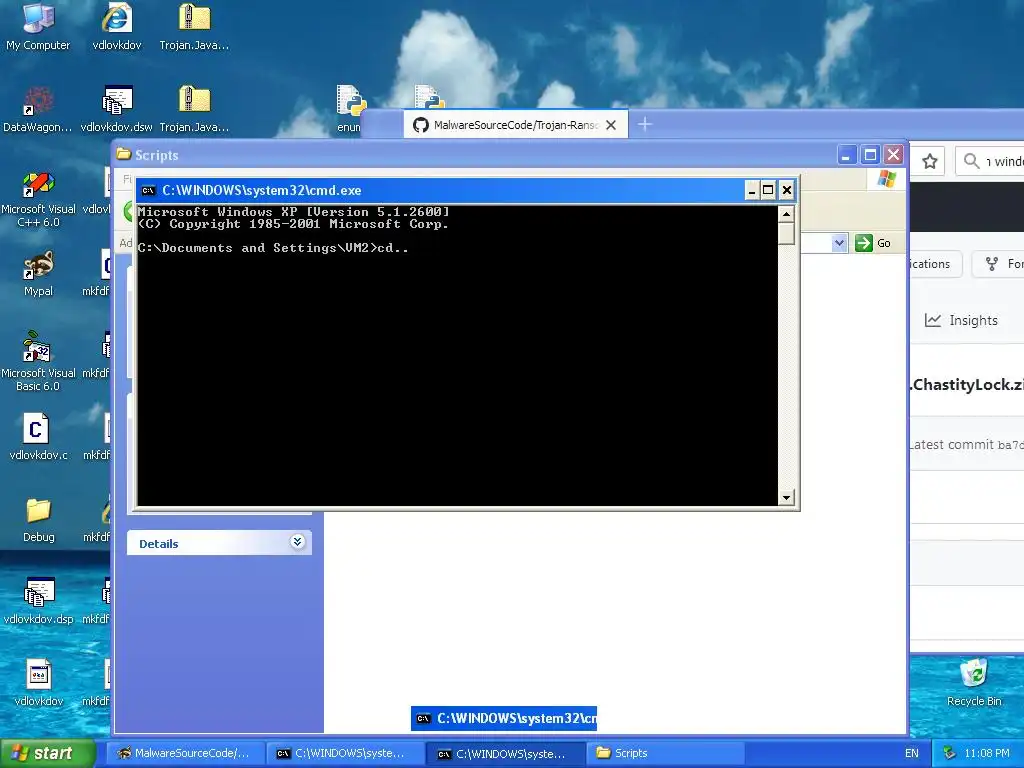The width and height of the screenshot is (1024, 768).
Task: Click the Latest commit text in browser
Action: (952, 445)
